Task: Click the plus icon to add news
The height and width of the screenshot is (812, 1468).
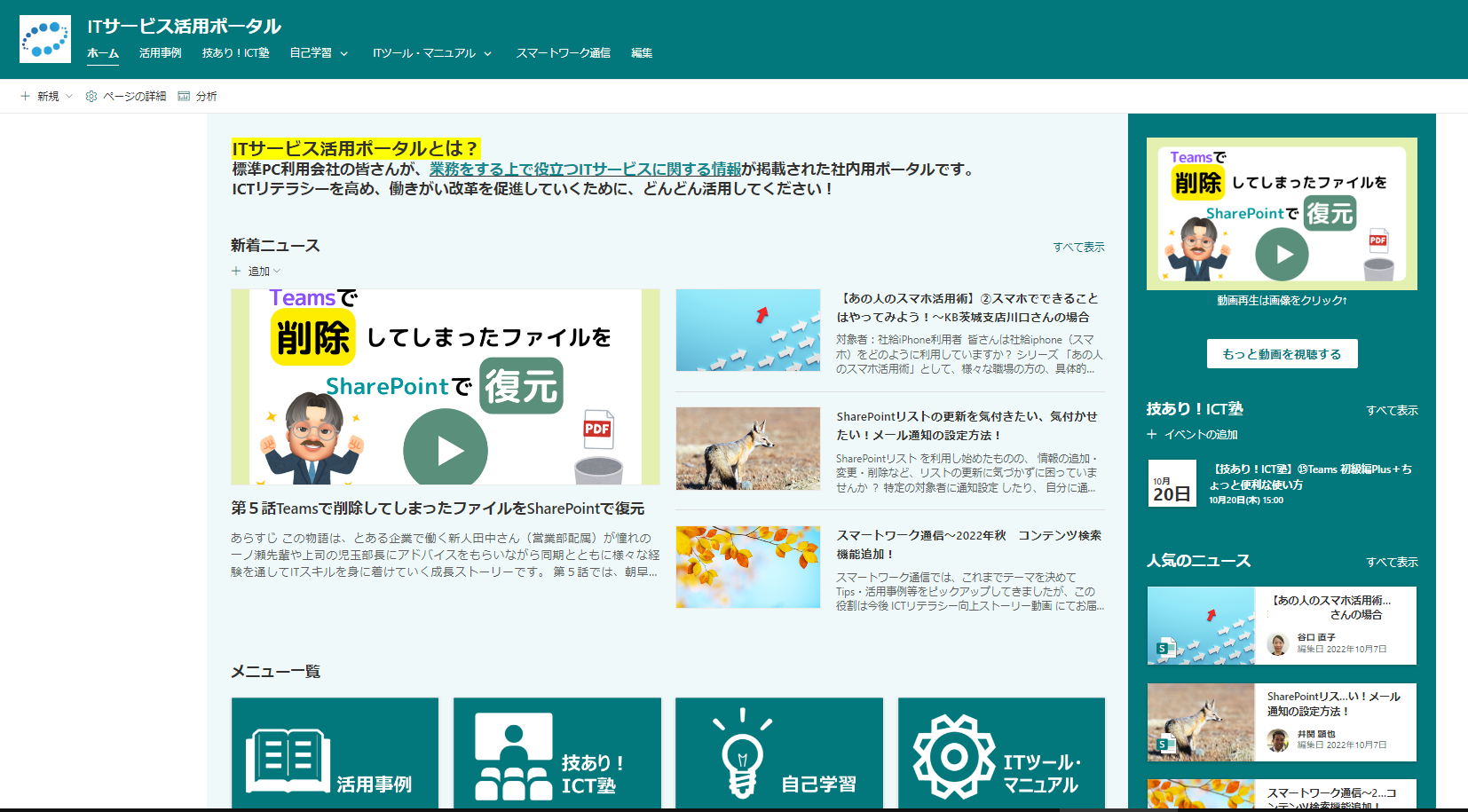Action: pos(235,271)
